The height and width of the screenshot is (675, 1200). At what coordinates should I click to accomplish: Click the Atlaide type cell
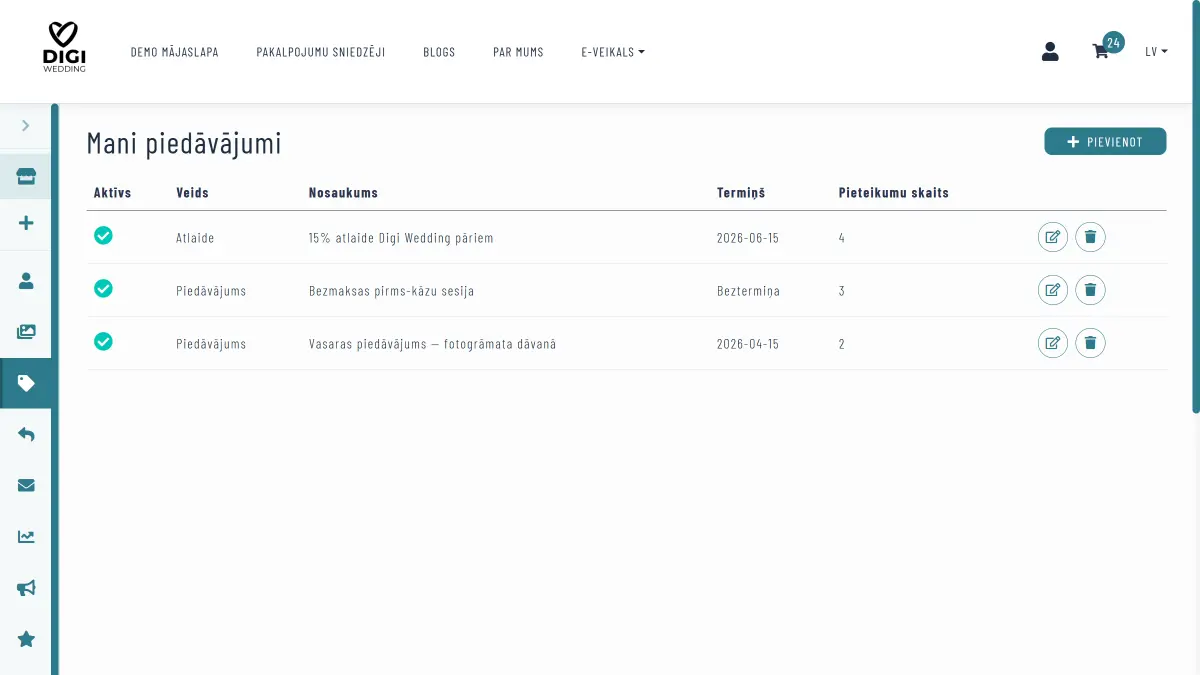(195, 238)
